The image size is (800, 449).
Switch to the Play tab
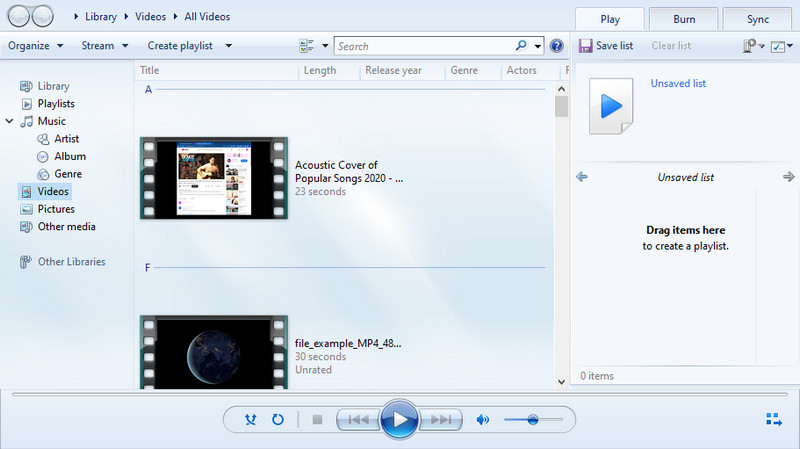(x=610, y=19)
